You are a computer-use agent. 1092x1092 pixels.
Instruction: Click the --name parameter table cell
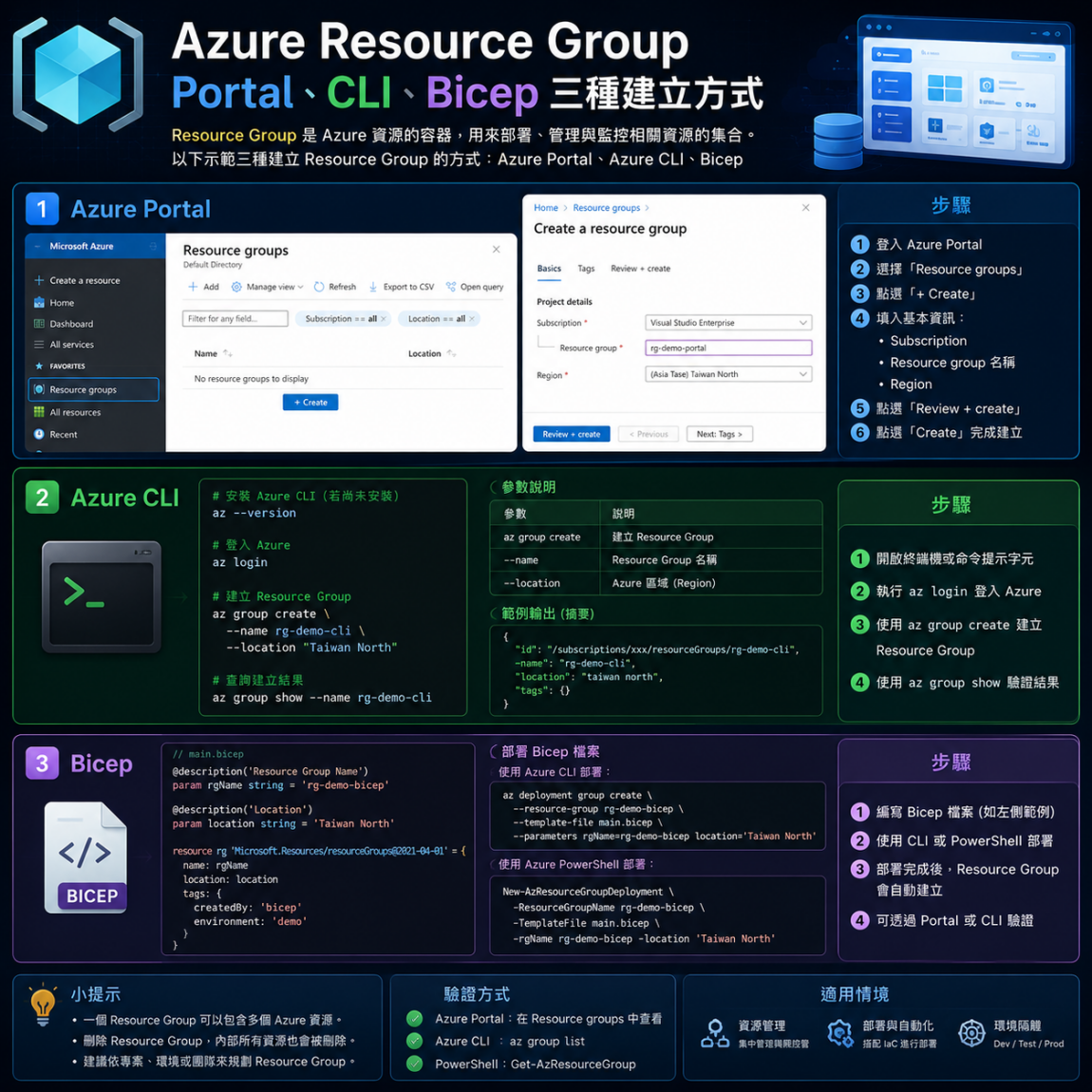point(545,560)
